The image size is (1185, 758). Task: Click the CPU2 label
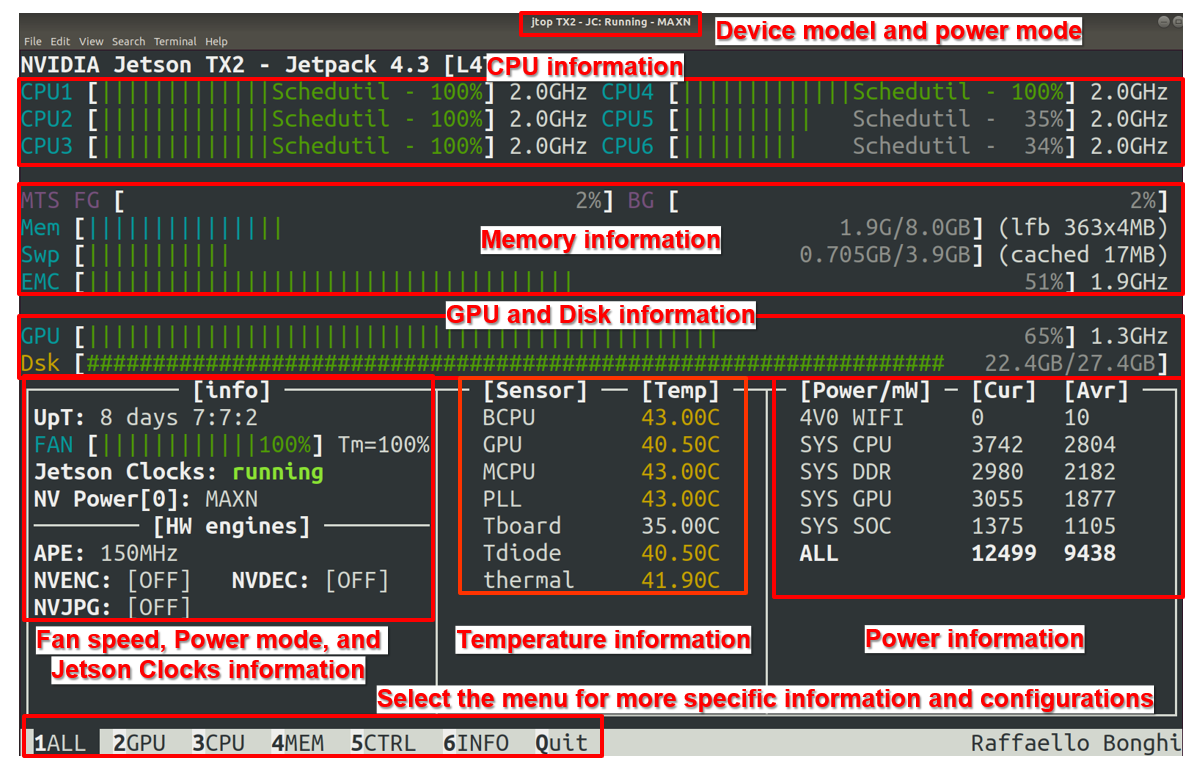pos(47,119)
